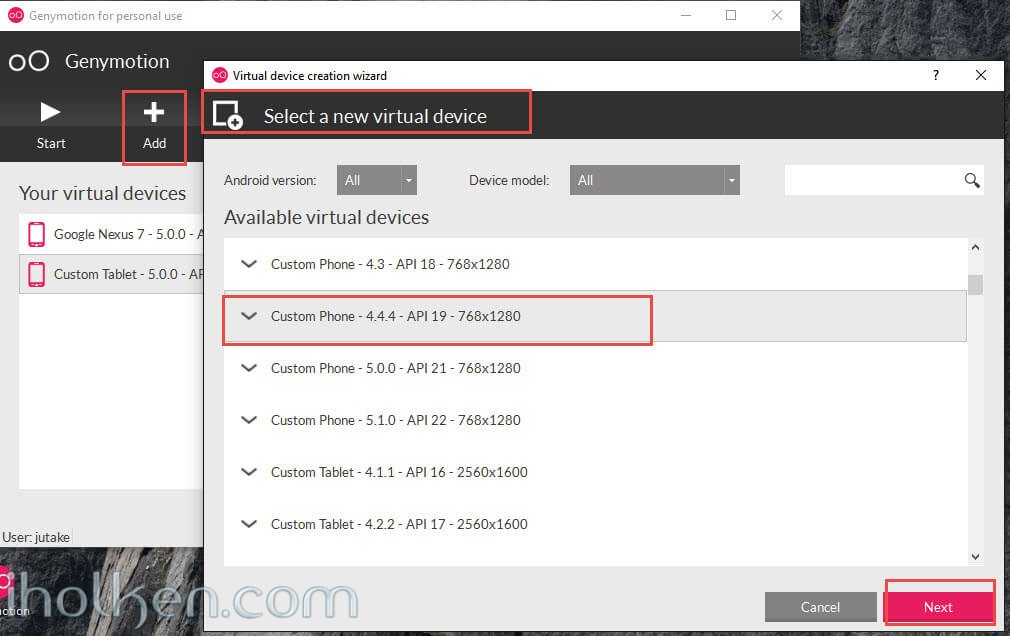Click the Google Nexus 7 phone icon
This screenshot has height=636, width=1010.
(37, 235)
